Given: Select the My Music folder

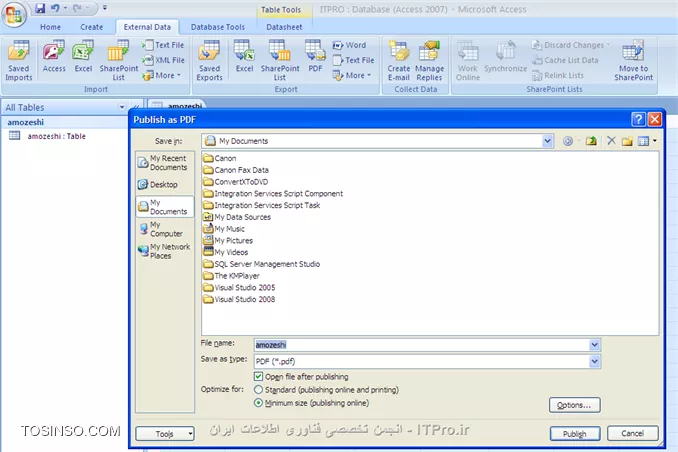Looking at the screenshot, I should click(x=224, y=229).
